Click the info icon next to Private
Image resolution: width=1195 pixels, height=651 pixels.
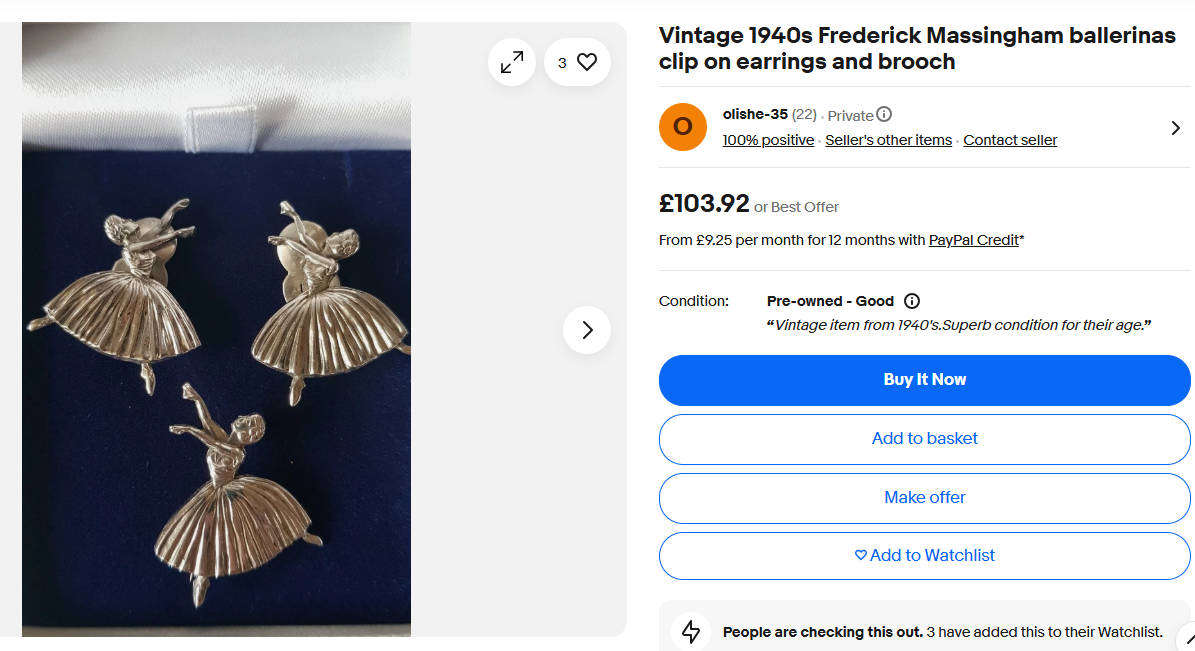884,113
